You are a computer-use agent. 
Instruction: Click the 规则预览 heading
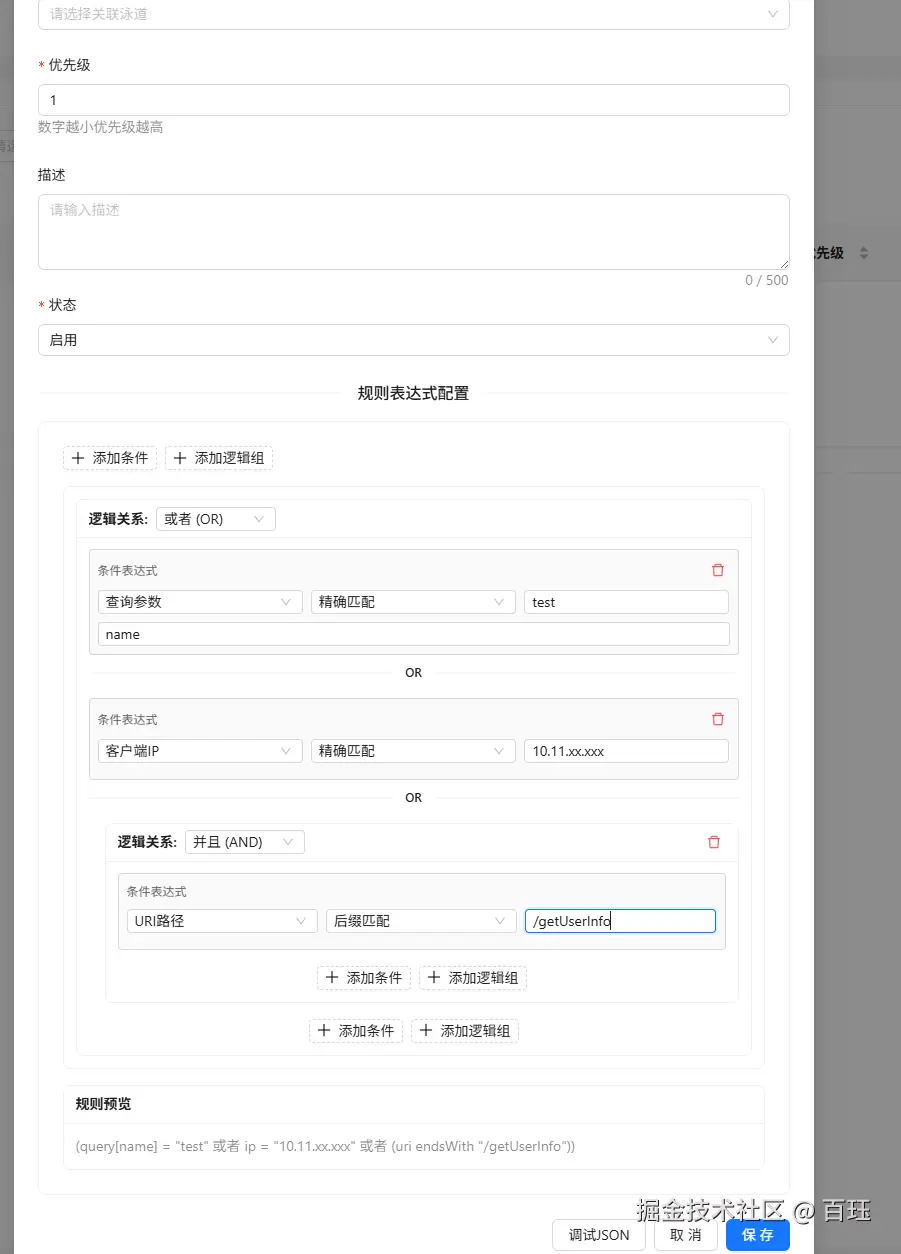click(103, 1104)
